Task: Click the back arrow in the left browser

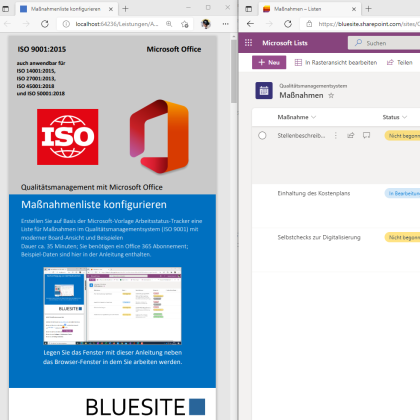Action: click(7, 24)
